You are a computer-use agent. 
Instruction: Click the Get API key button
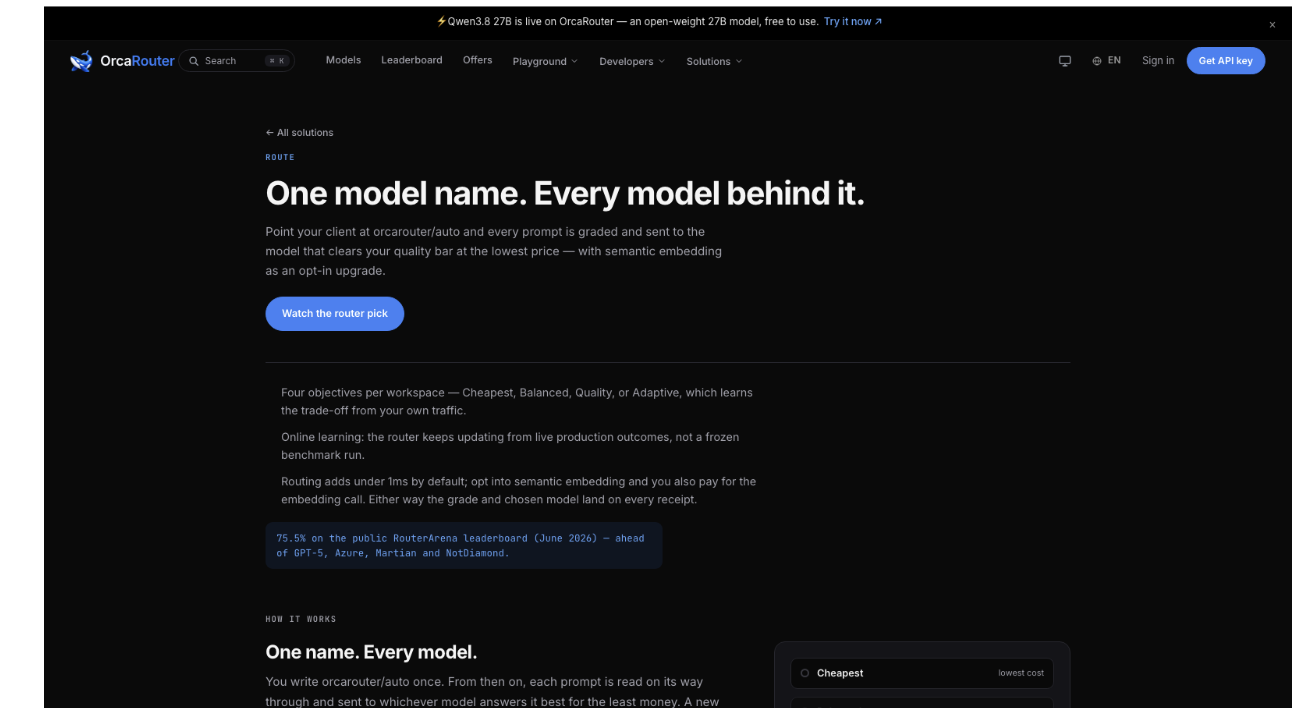pos(1226,61)
